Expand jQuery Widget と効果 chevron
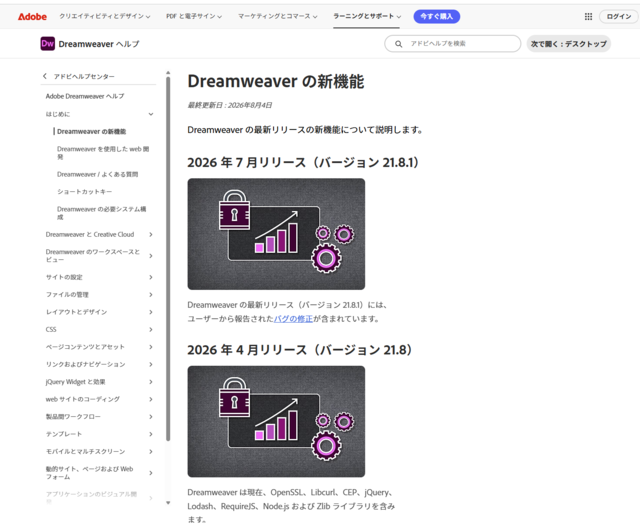The height and width of the screenshot is (524, 640). point(151,382)
